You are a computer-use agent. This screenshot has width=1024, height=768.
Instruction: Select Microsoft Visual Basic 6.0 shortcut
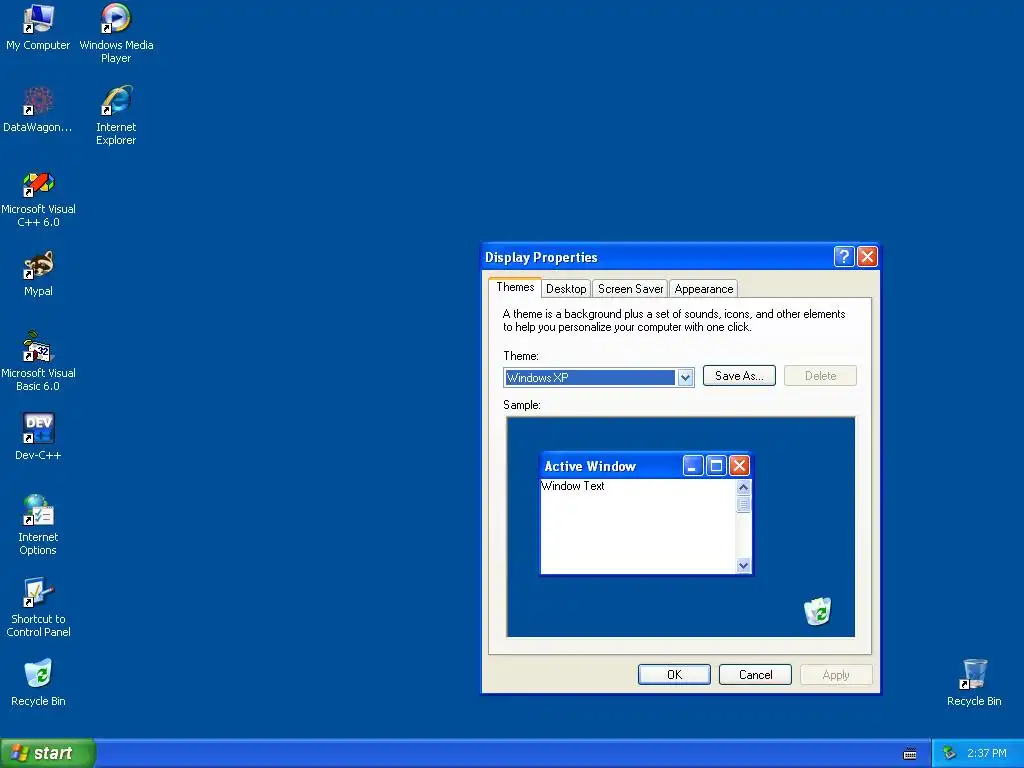pos(38,361)
